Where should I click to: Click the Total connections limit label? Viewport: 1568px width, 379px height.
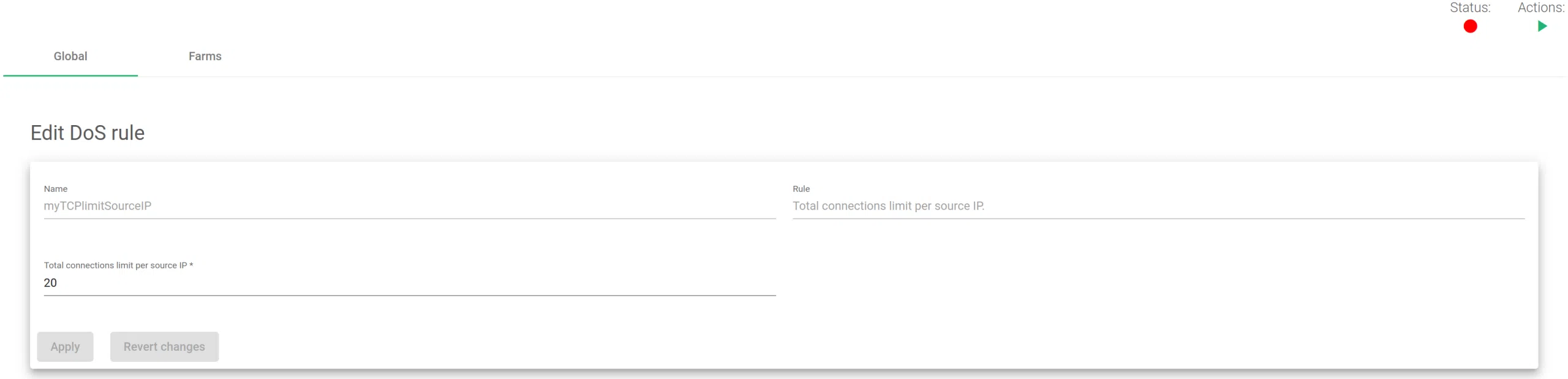click(x=115, y=266)
